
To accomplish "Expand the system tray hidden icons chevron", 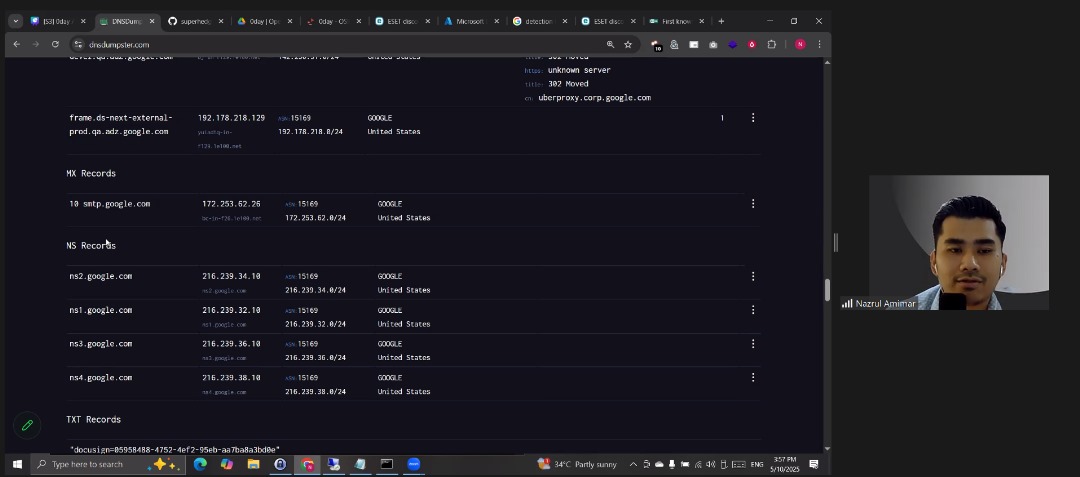I will point(633,464).
